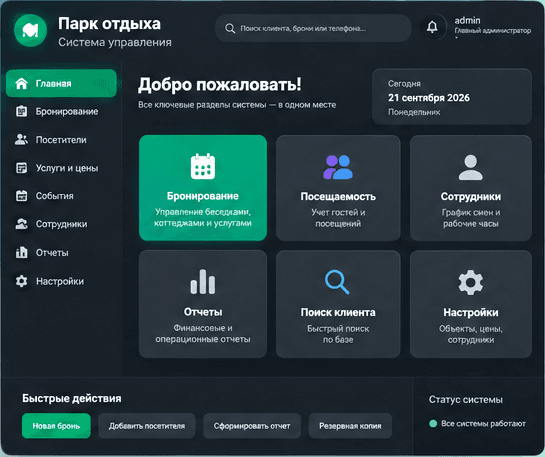The height and width of the screenshot is (457, 545).
Task: Click the Финансовые и операционные отчеты description
Action: (x=203, y=334)
